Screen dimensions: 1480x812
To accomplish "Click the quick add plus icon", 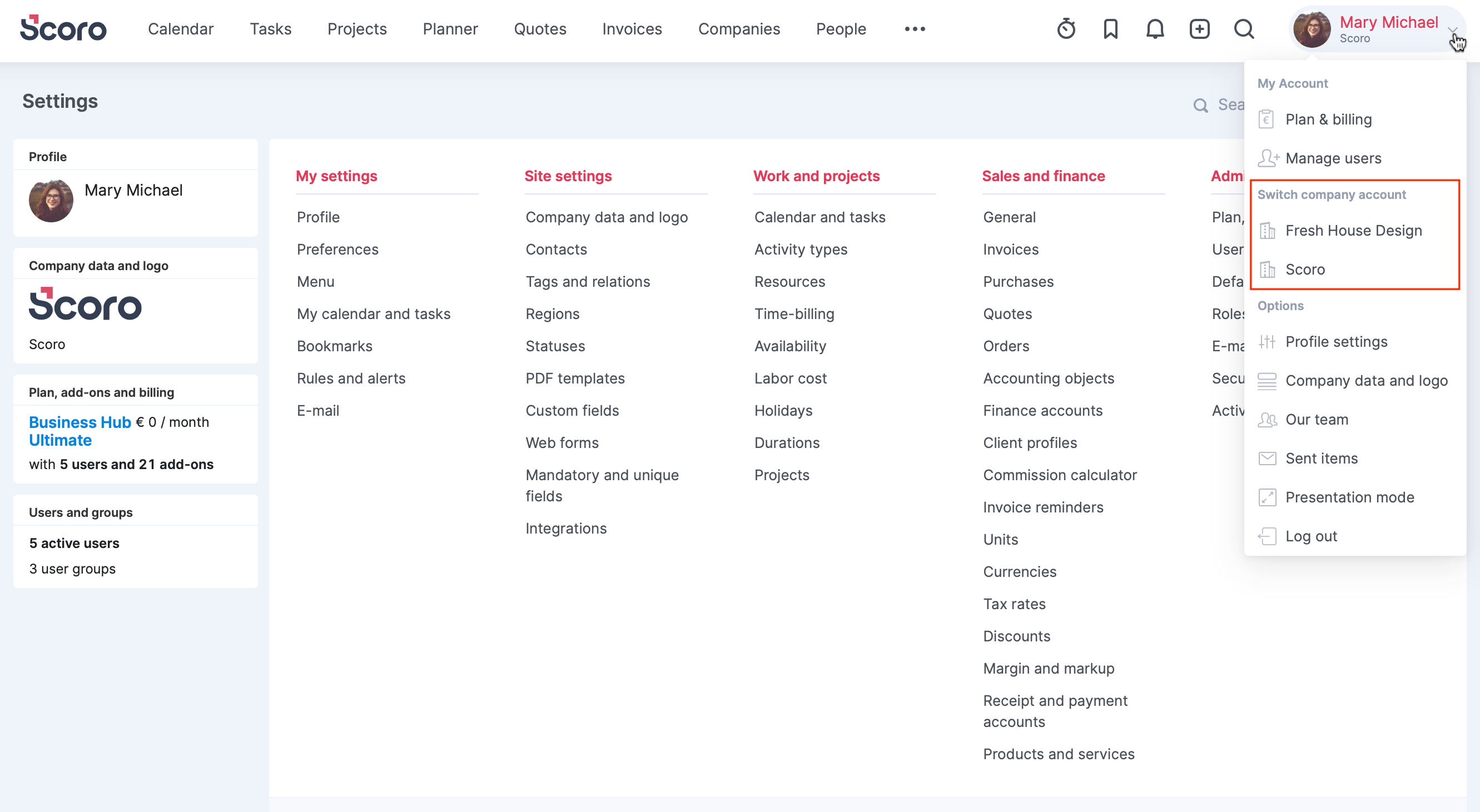I will tap(1199, 29).
